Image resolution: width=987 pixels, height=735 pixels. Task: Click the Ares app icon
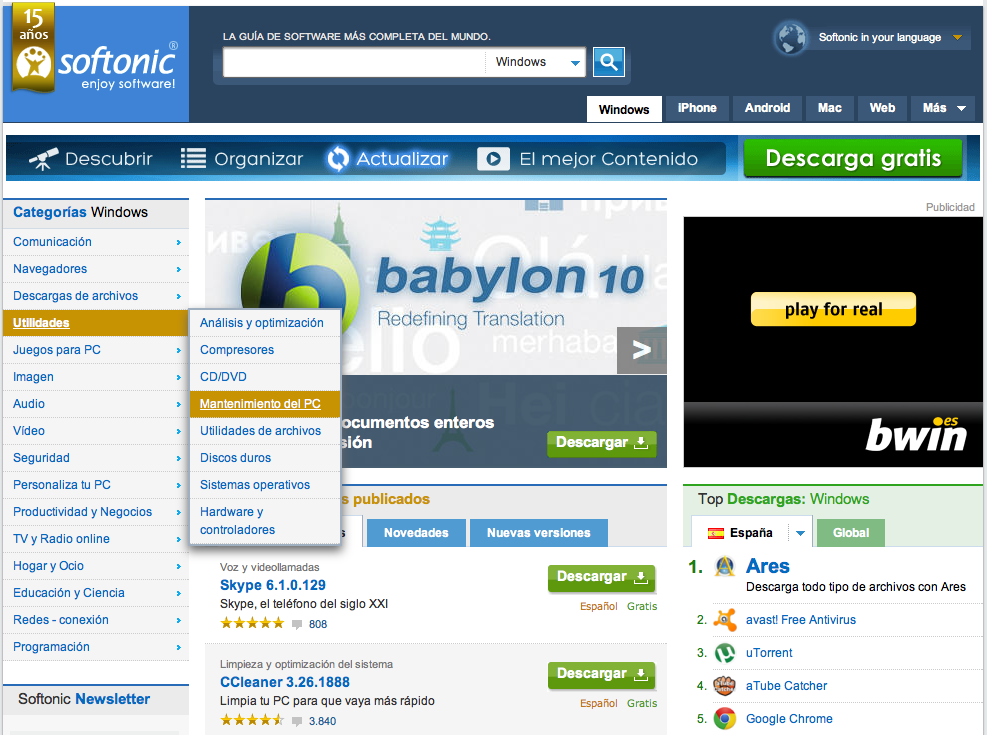click(725, 569)
